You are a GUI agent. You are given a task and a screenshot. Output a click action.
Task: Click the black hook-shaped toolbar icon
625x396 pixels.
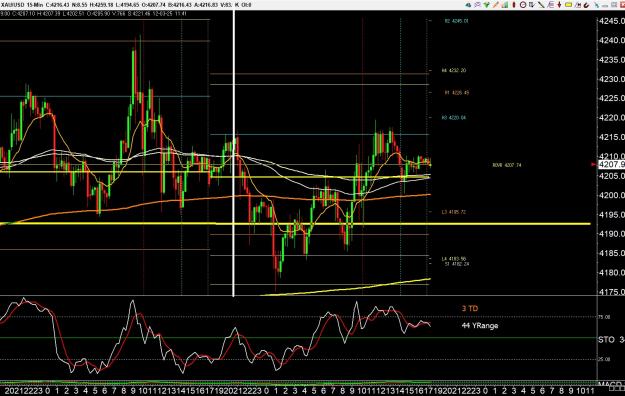coord(586,5)
